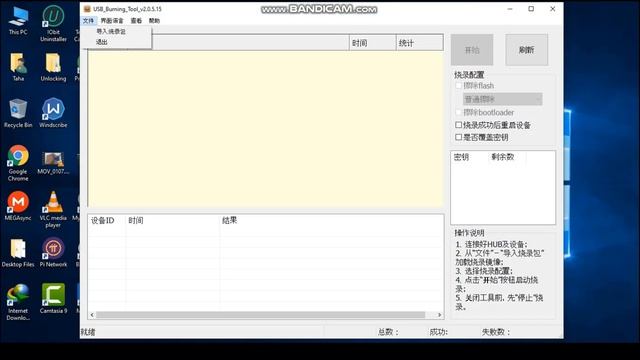640x360 pixels.
Task: Open the 文件 menu
Action: coord(88,20)
